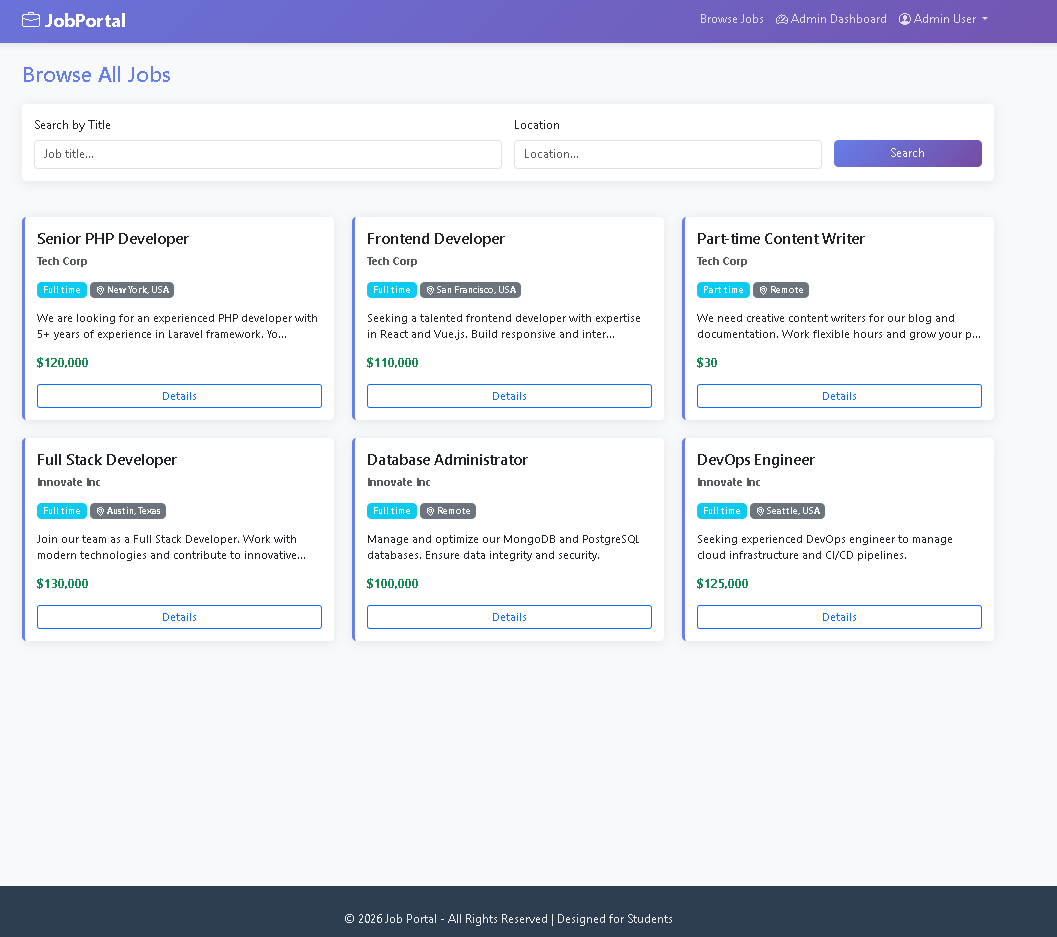View Details for Full Stack Developer
Screen dimensions: 1057x937
(179, 617)
